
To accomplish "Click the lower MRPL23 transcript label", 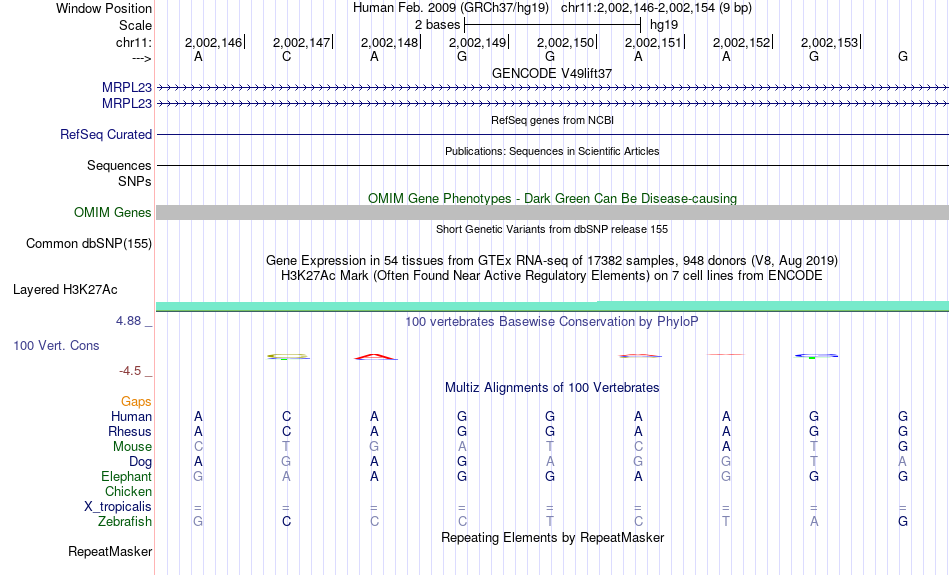I will tap(127, 104).
